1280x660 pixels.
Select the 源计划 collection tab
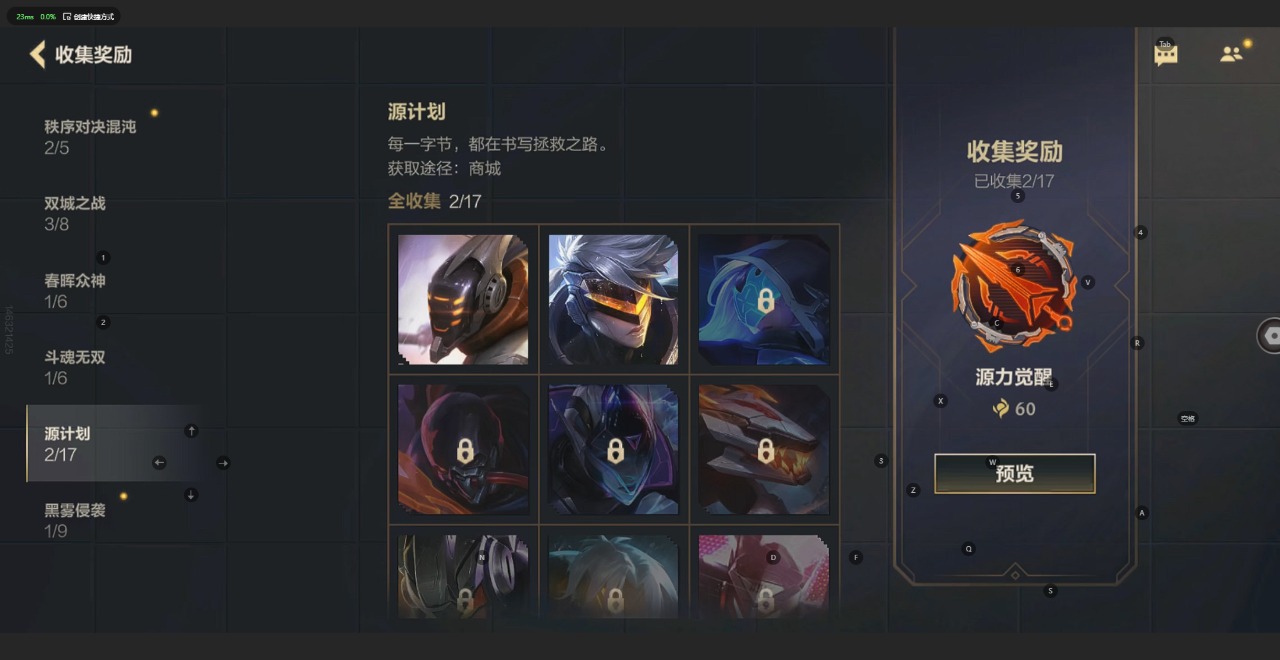pos(112,443)
